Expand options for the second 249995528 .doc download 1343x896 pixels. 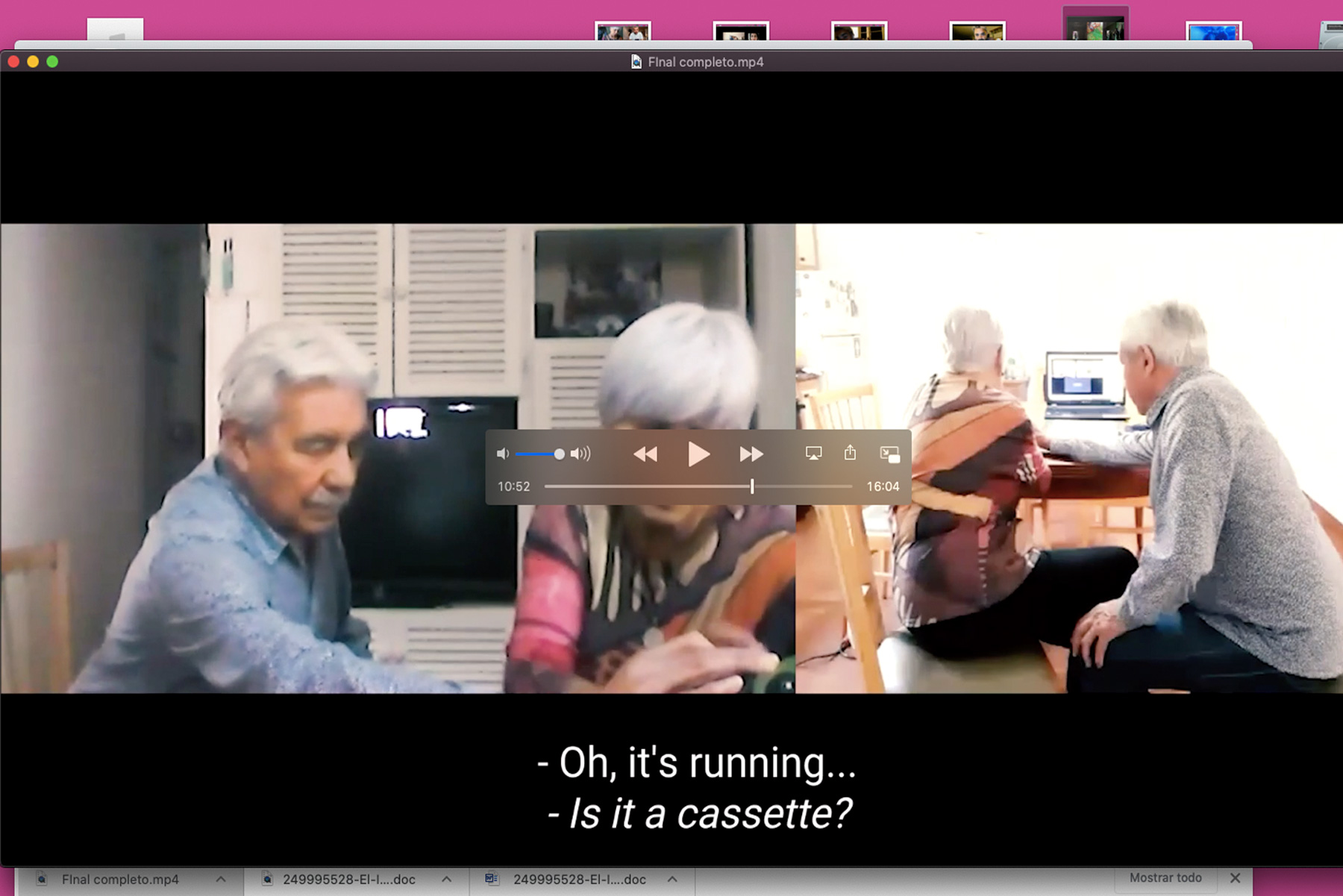tap(672, 880)
